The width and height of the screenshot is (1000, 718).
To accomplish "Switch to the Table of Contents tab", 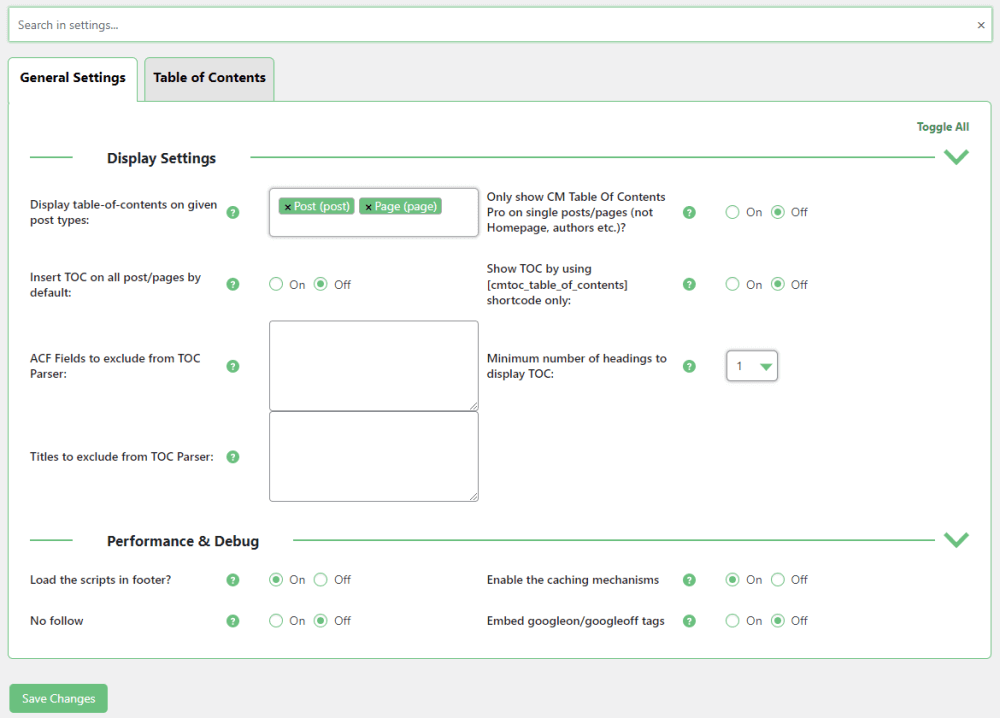I will tap(209, 78).
